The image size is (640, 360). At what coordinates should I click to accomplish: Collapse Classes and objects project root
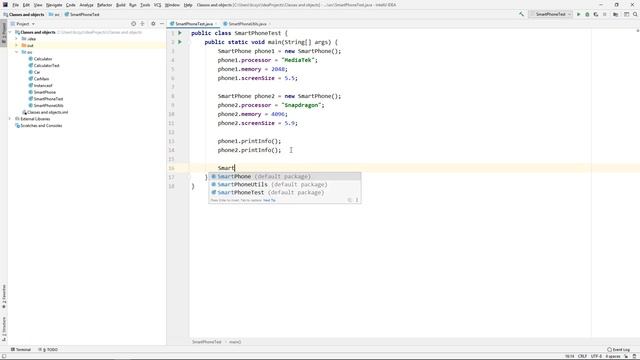click(x=11, y=32)
